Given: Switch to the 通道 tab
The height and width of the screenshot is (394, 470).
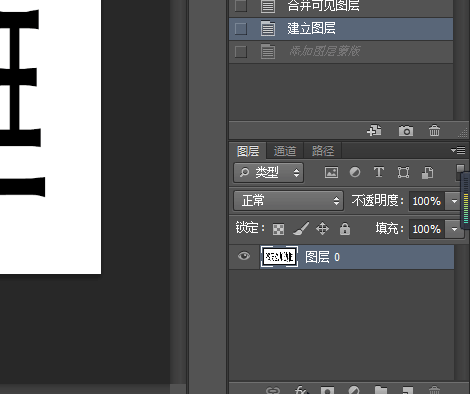Looking at the screenshot, I should [x=285, y=151].
